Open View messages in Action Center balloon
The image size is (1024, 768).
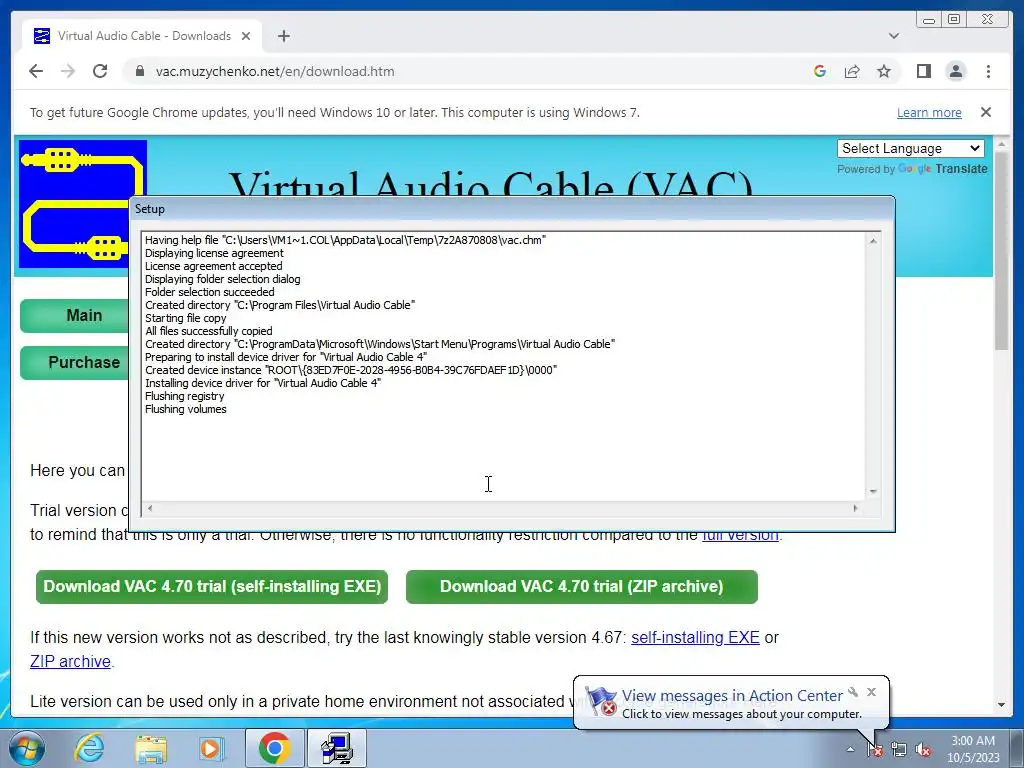731,696
